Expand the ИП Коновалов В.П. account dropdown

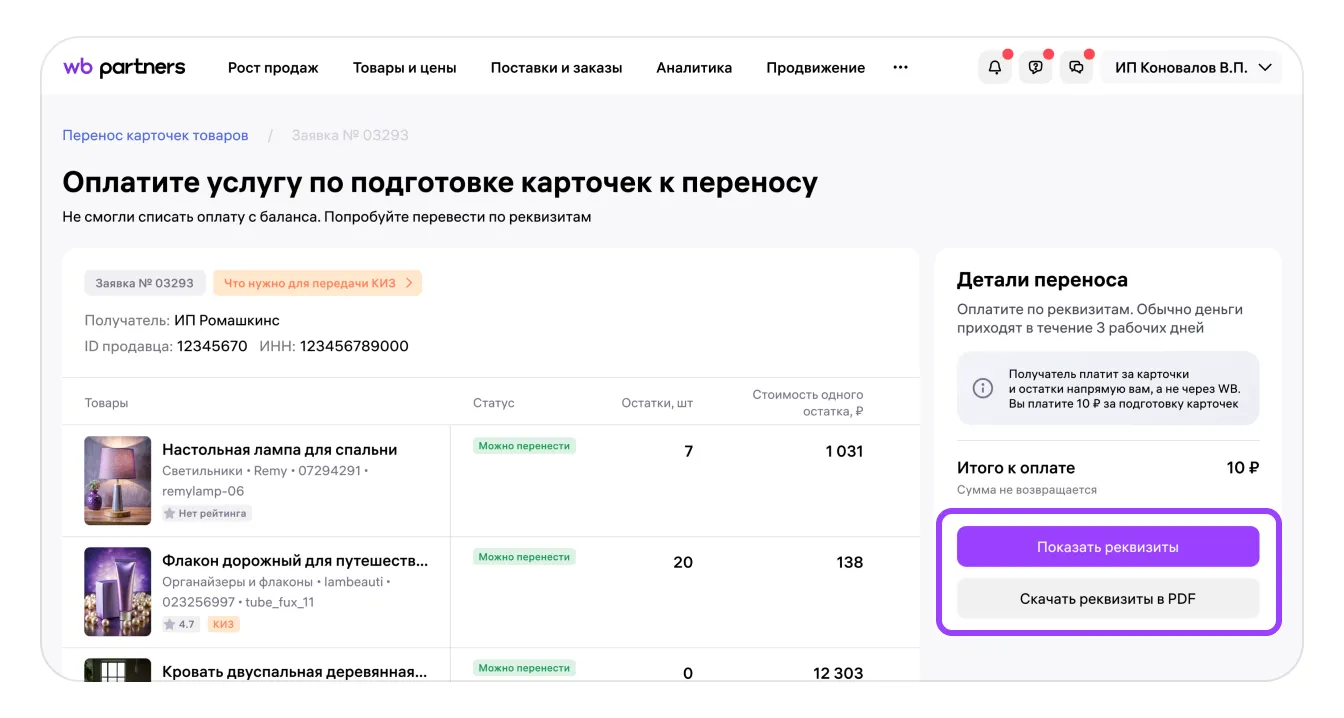pyautogui.click(x=1191, y=67)
